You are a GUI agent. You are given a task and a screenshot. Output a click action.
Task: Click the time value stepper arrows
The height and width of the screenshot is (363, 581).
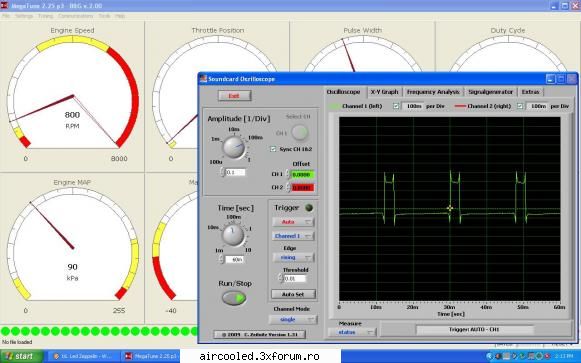[222, 260]
